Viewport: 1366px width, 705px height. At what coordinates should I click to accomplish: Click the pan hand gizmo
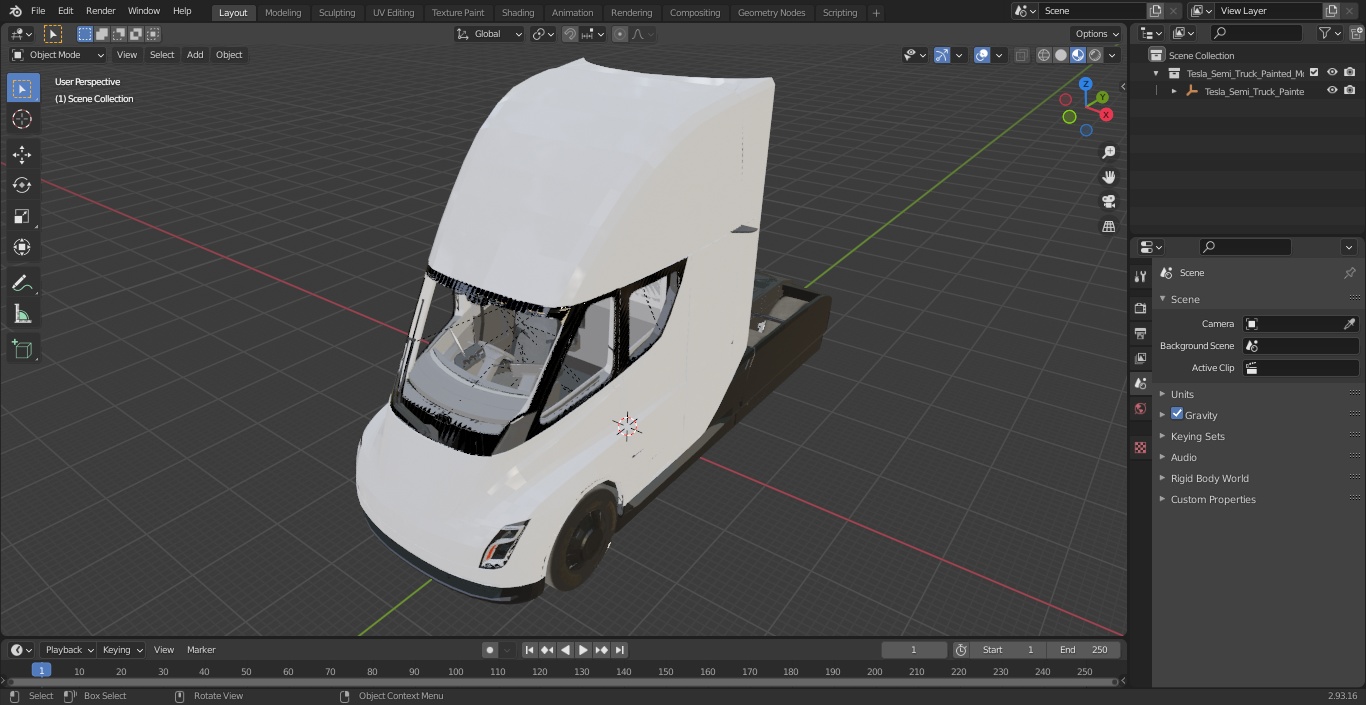coord(1109,177)
